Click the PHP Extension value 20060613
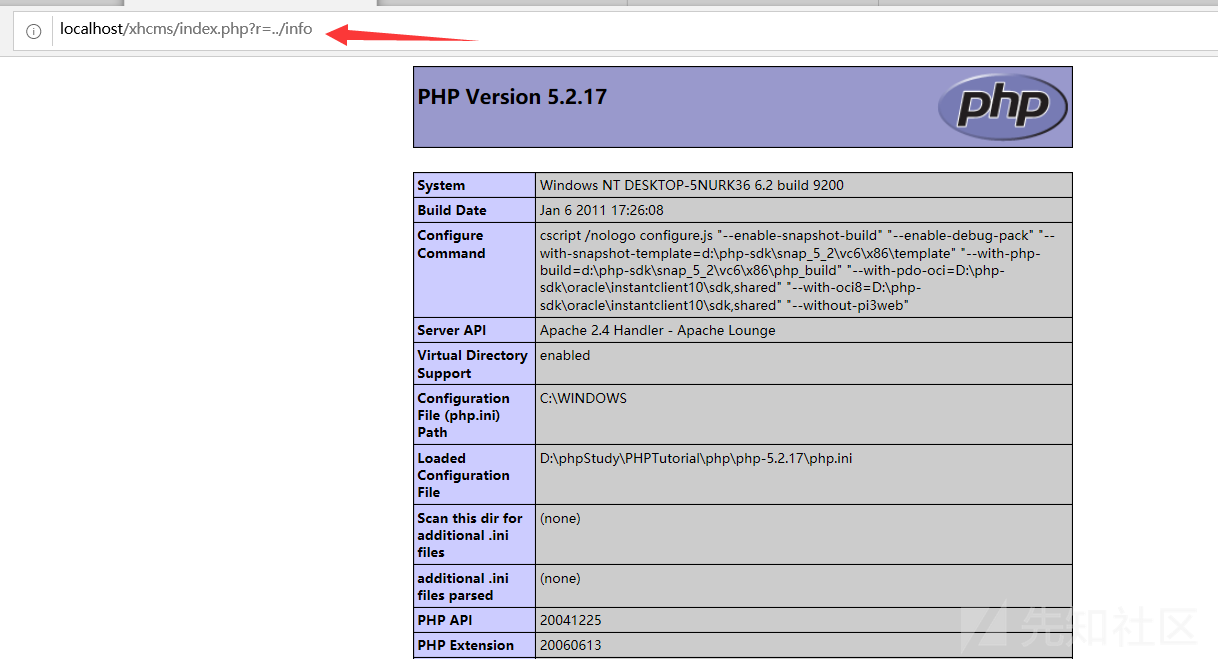1218x659 pixels. pos(570,645)
